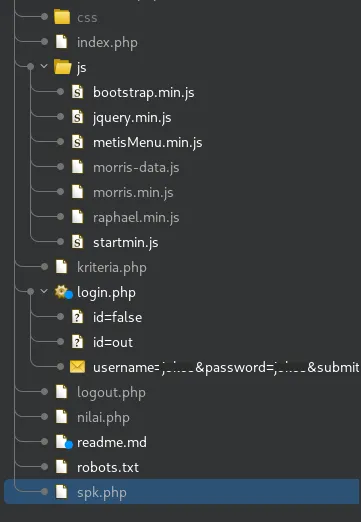Click the js folder icon
The width and height of the screenshot is (361, 522).
(62, 67)
